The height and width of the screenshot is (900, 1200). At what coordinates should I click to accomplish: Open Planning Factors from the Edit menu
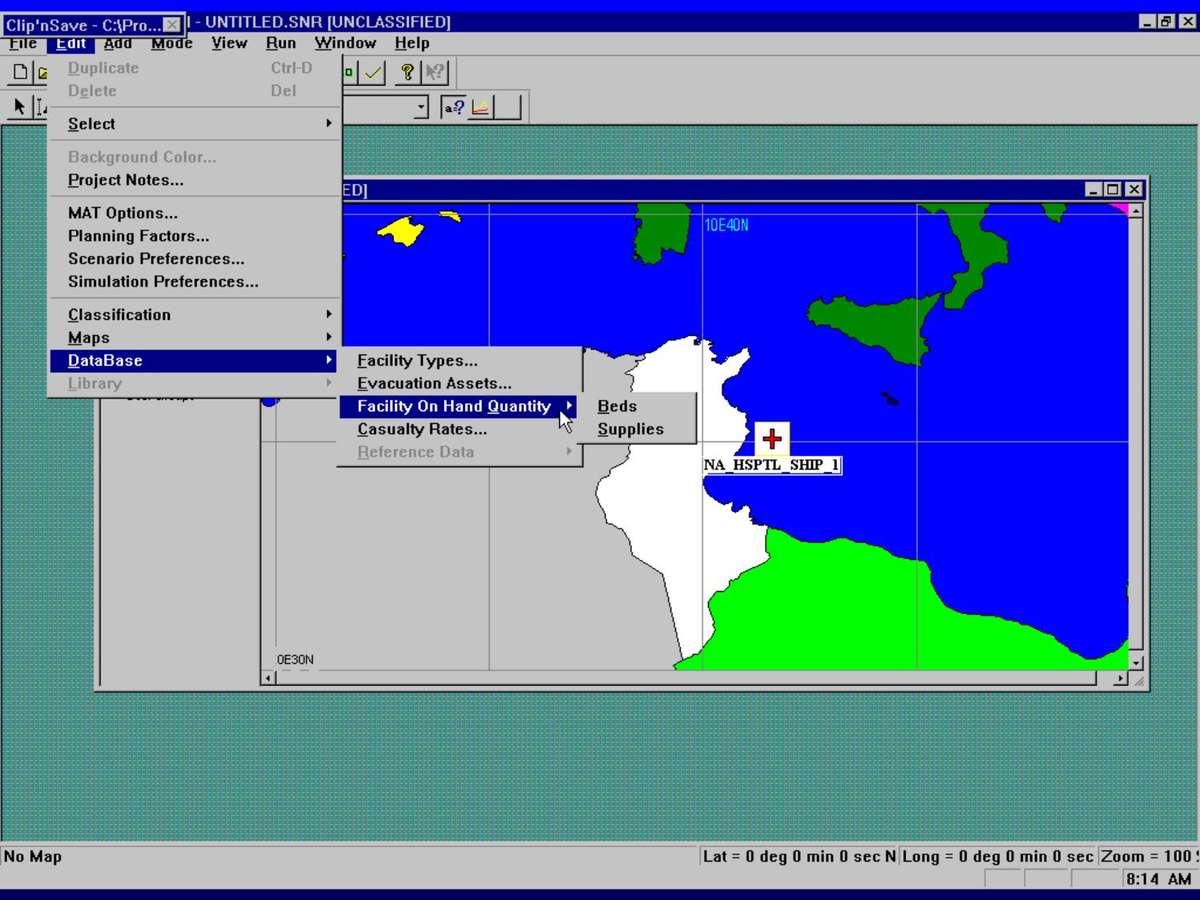(x=138, y=236)
